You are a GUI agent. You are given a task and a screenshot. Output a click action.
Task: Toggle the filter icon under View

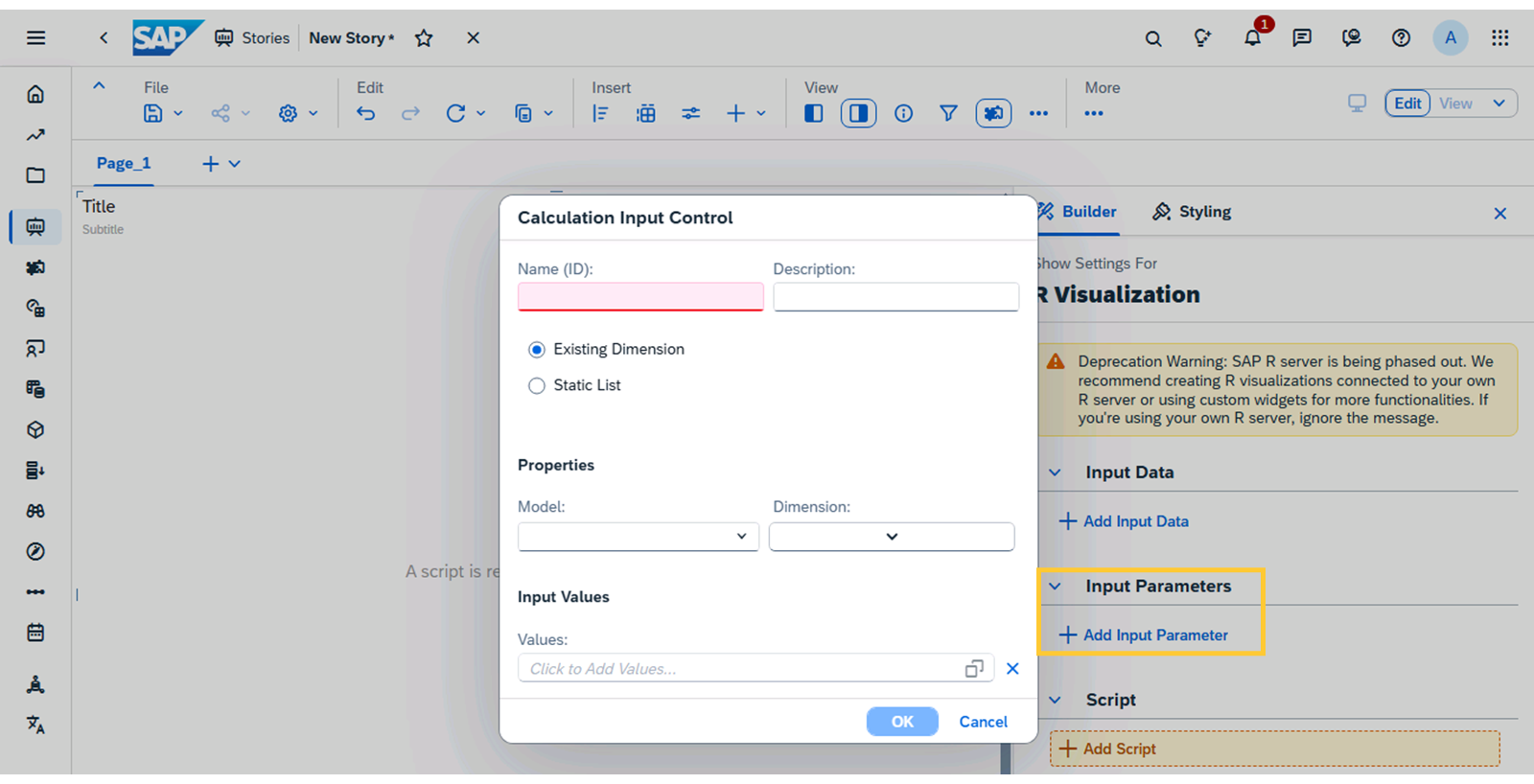point(948,113)
